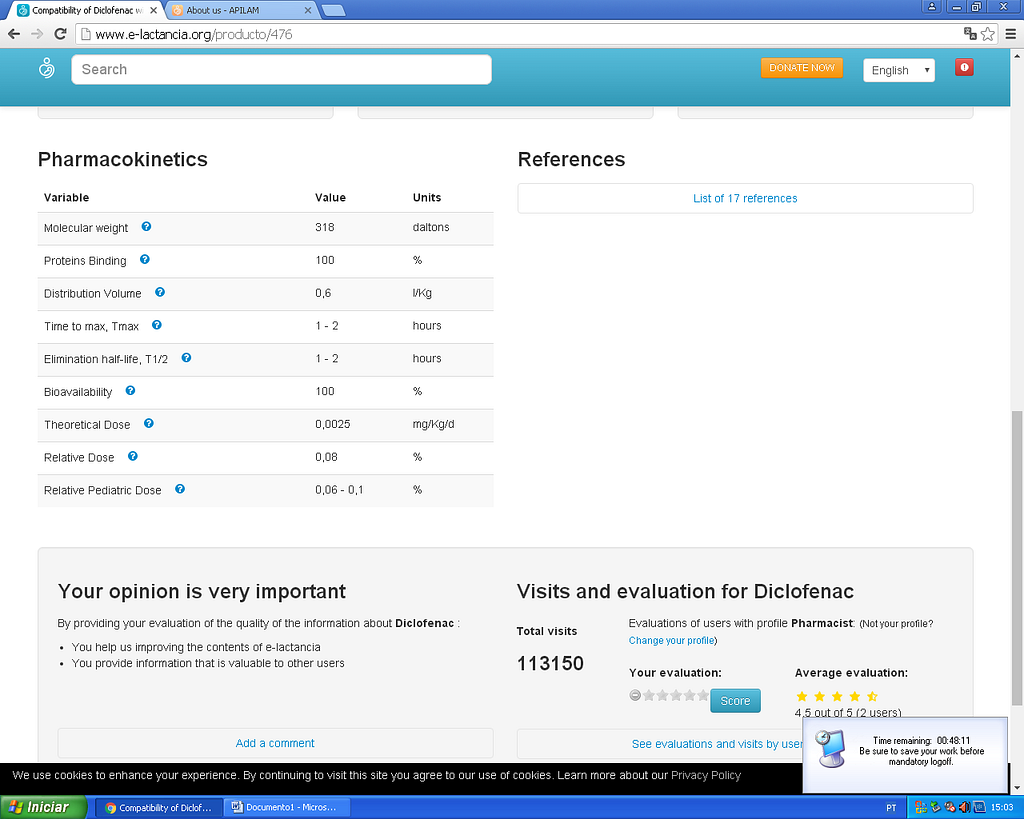Open a new browser tab
The width and height of the screenshot is (1024, 819).
point(333,10)
